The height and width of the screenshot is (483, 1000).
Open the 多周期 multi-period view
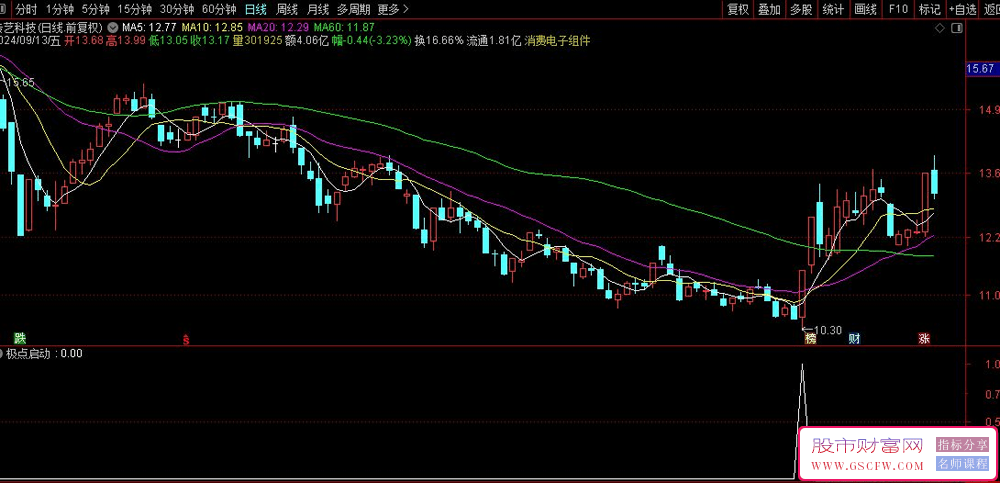tap(353, 9)
